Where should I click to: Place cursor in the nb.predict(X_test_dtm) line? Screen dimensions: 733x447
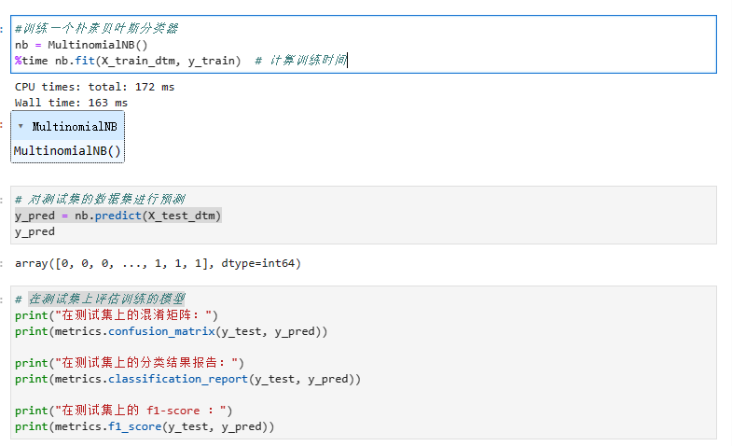[118, 216]
